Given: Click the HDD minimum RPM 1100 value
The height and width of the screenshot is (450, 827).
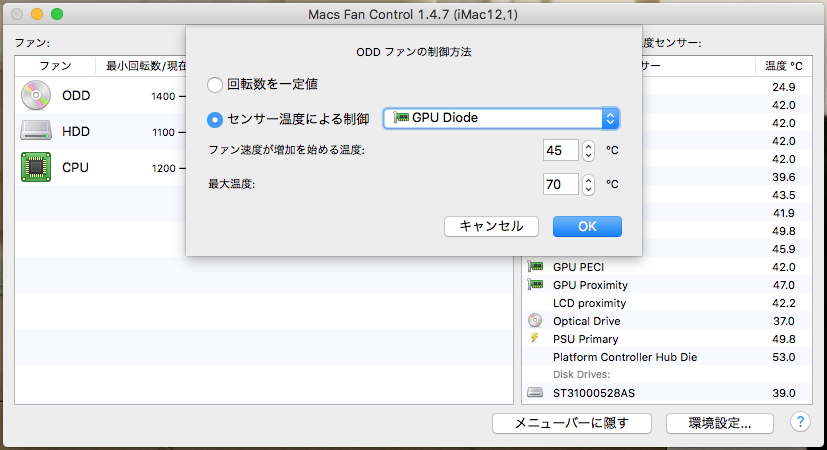Looking at the screenshot, I should click(163, 132).
